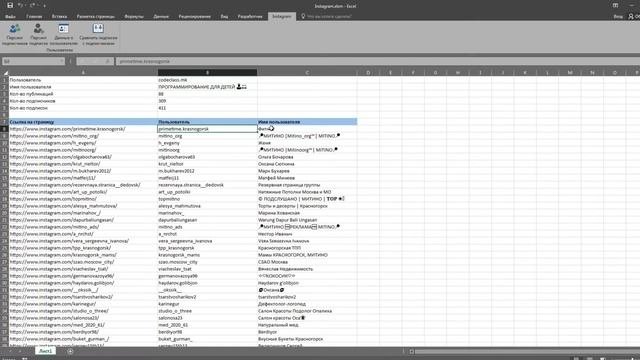Open the Разметка страницы ribbon tab
Image resolution: width=640 pixels, height=360 pixels.
pos(96,16)
